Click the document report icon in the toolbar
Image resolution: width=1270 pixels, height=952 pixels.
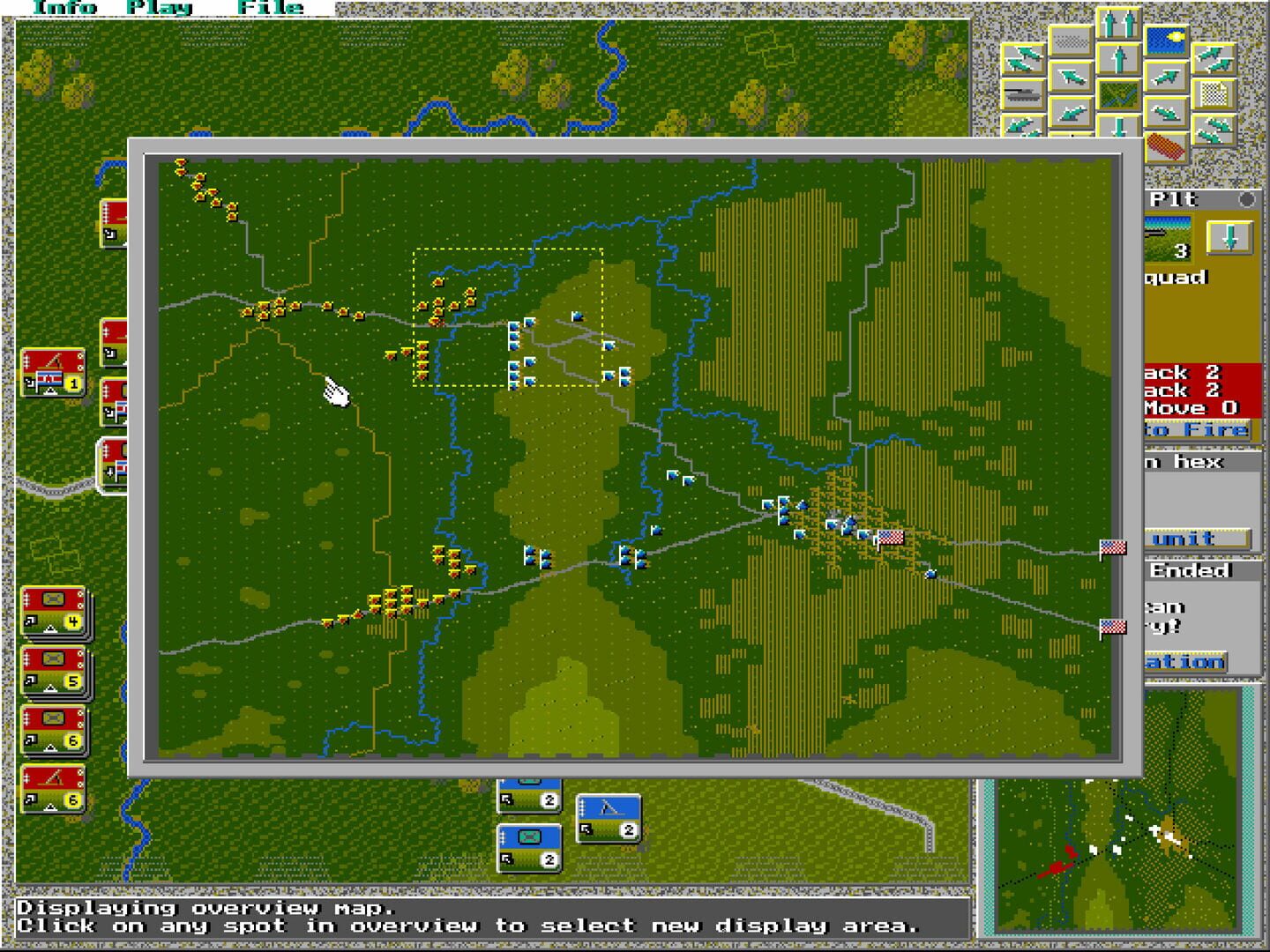[1214, 93]
